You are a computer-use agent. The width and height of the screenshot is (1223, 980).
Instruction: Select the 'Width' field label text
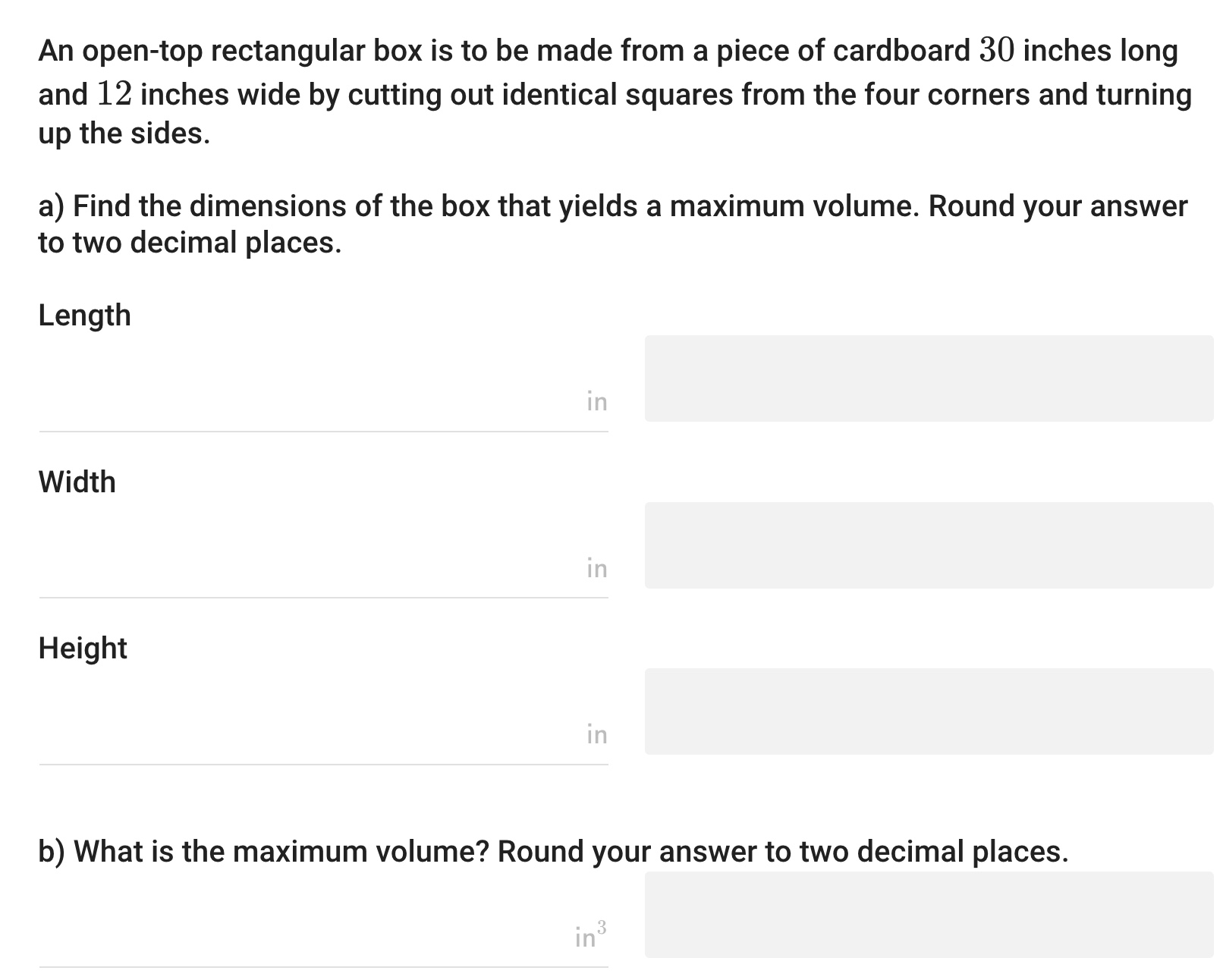click(77, 481)
